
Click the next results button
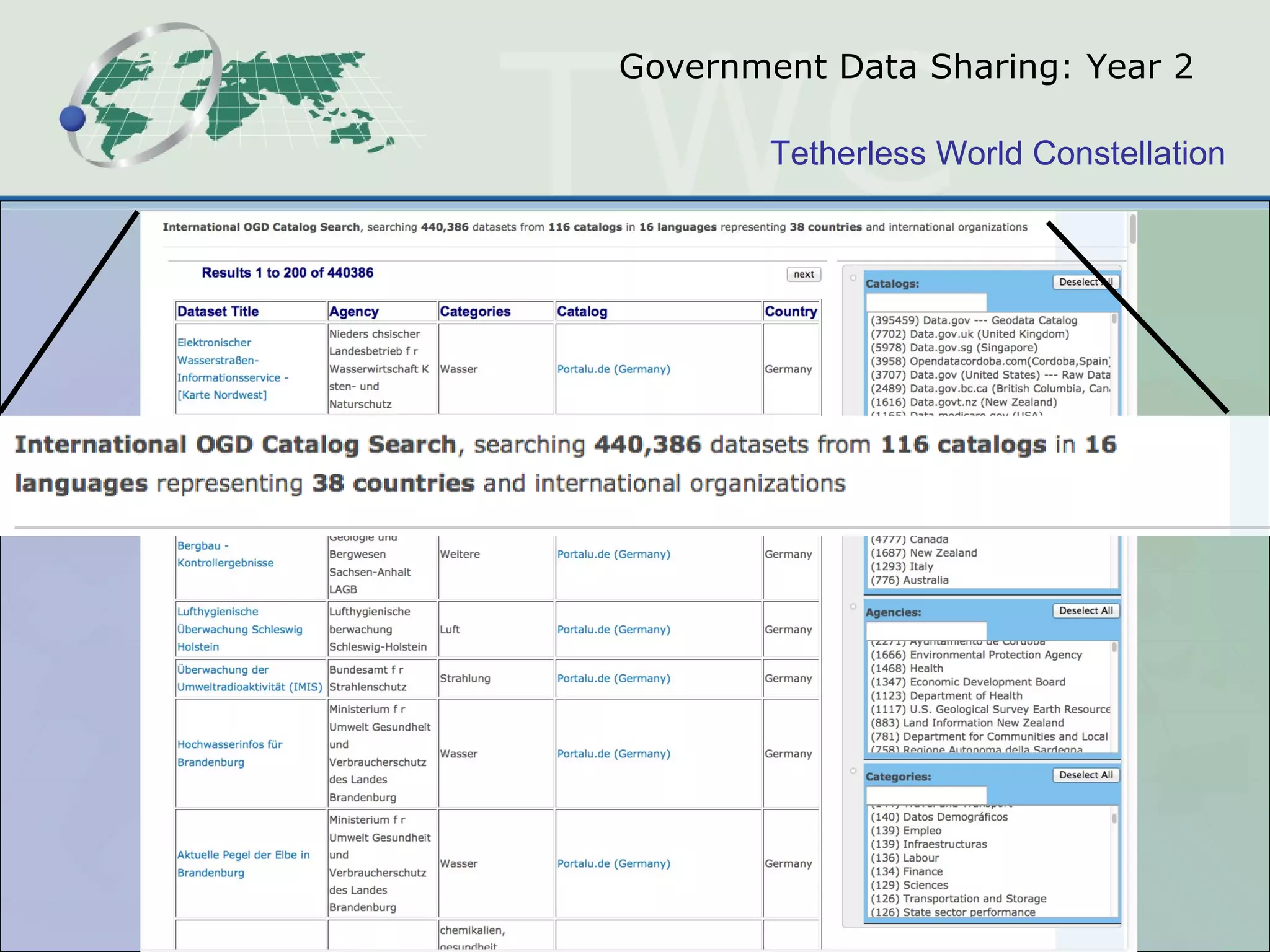pyautogui.click(x=804, y=275)
